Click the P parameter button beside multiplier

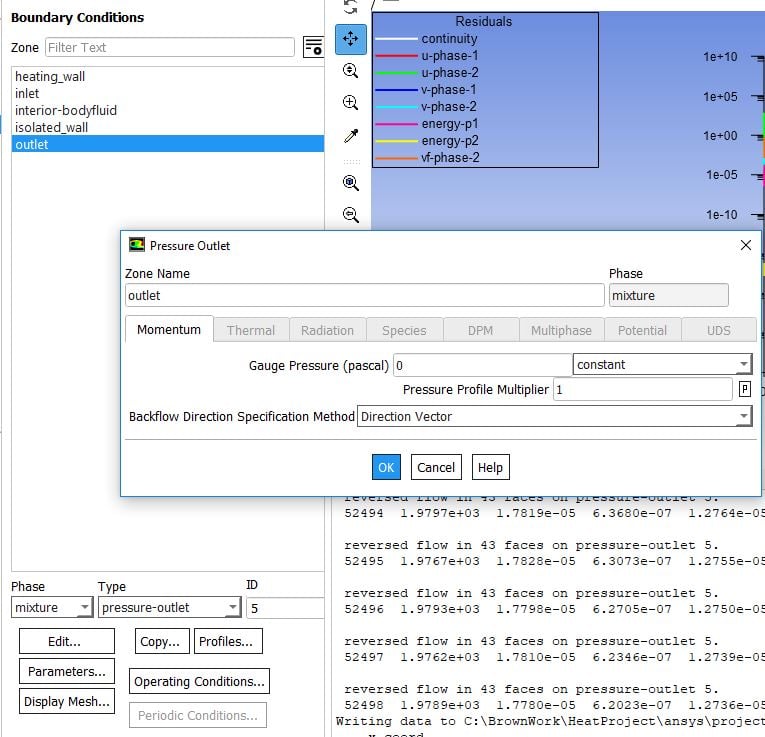click(x=745, y=389)
